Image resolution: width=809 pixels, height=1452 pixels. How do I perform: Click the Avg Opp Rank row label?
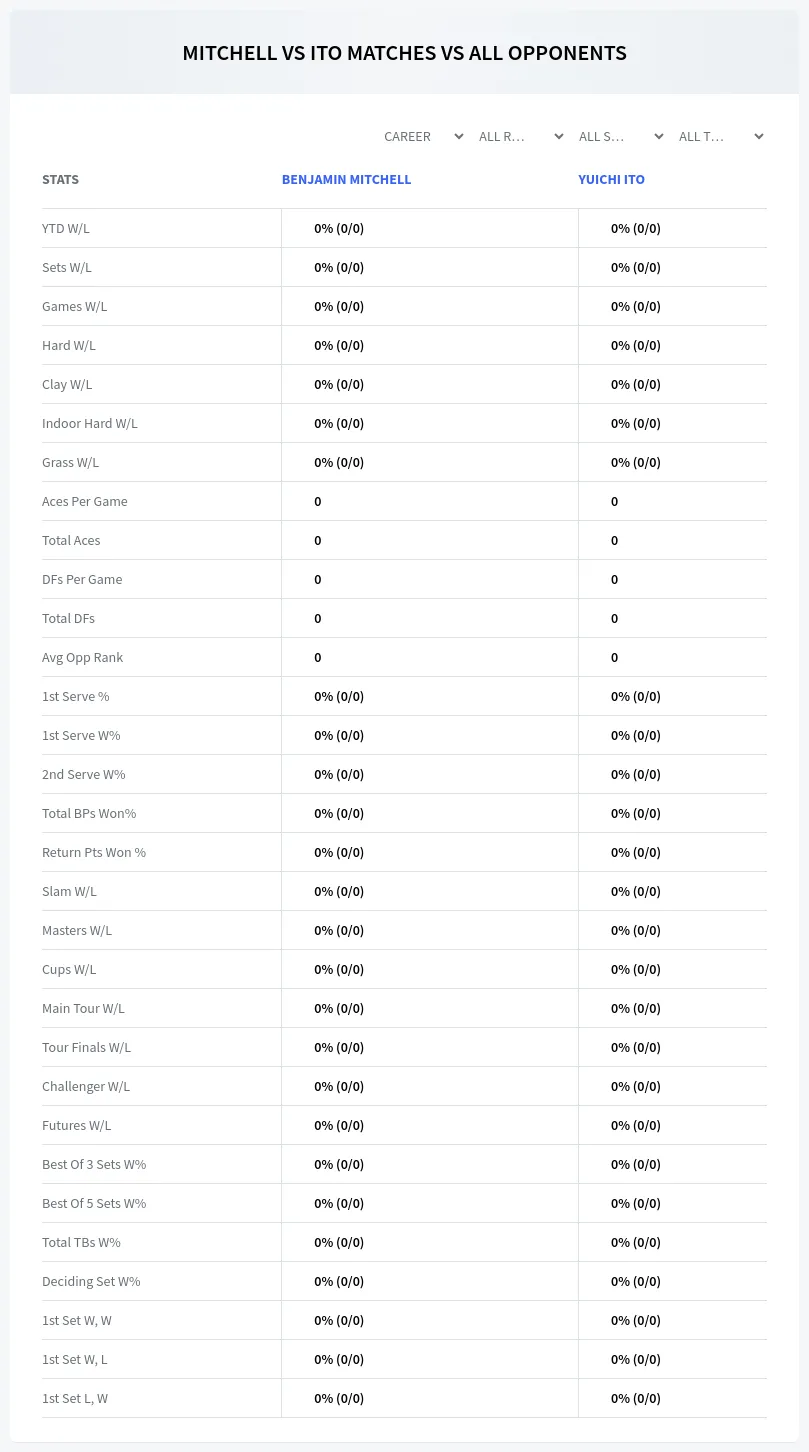click(x=82, y=658)
